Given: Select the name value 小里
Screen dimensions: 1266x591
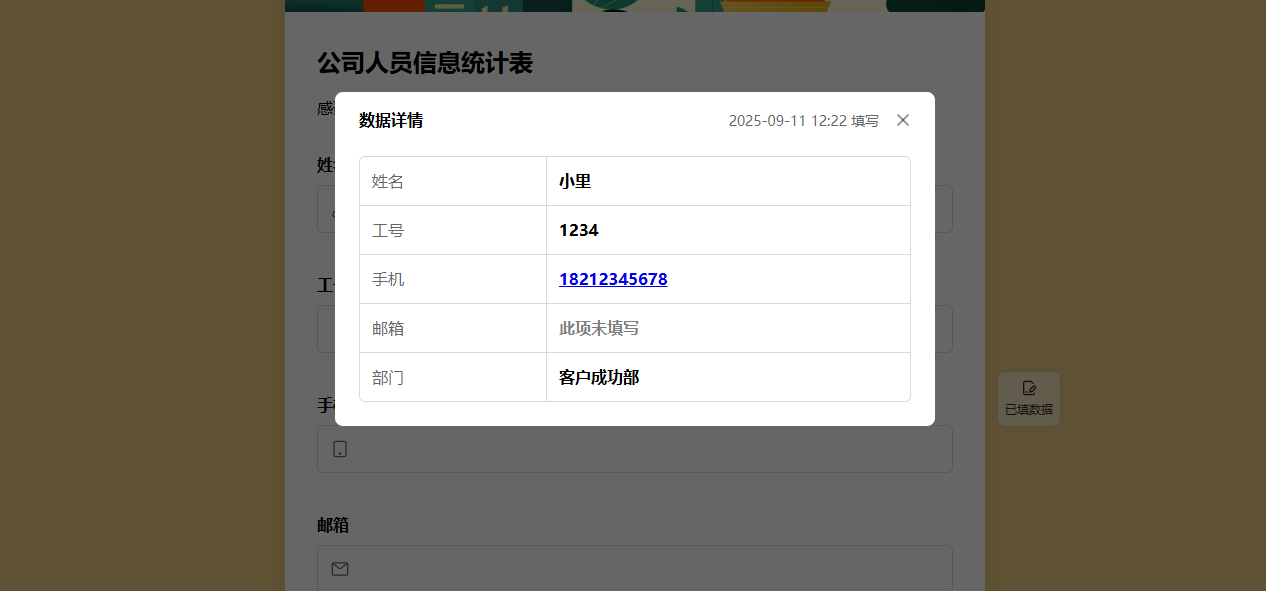Looking at the screenshot, I should pyautogui.click(x=575, y=181).
